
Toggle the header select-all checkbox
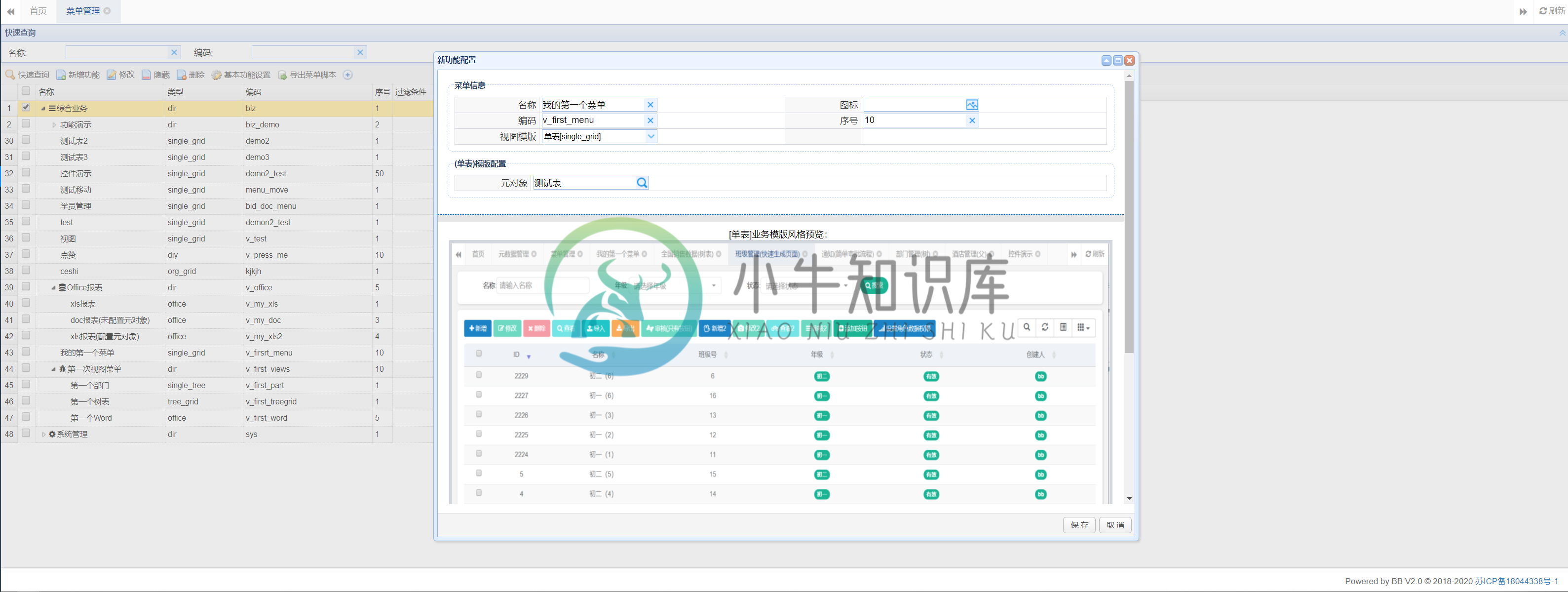(x=26, y=91)
